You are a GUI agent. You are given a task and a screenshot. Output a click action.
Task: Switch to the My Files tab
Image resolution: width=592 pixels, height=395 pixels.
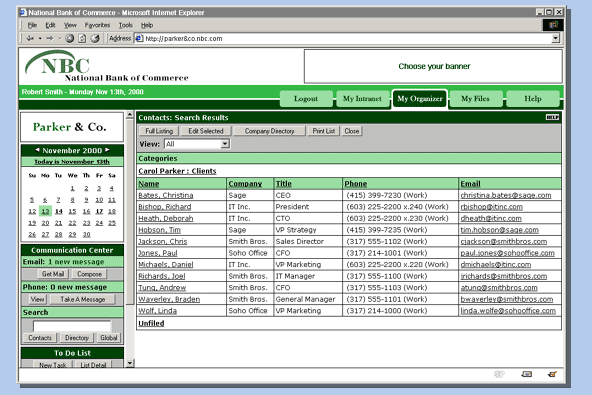point(475,99)
